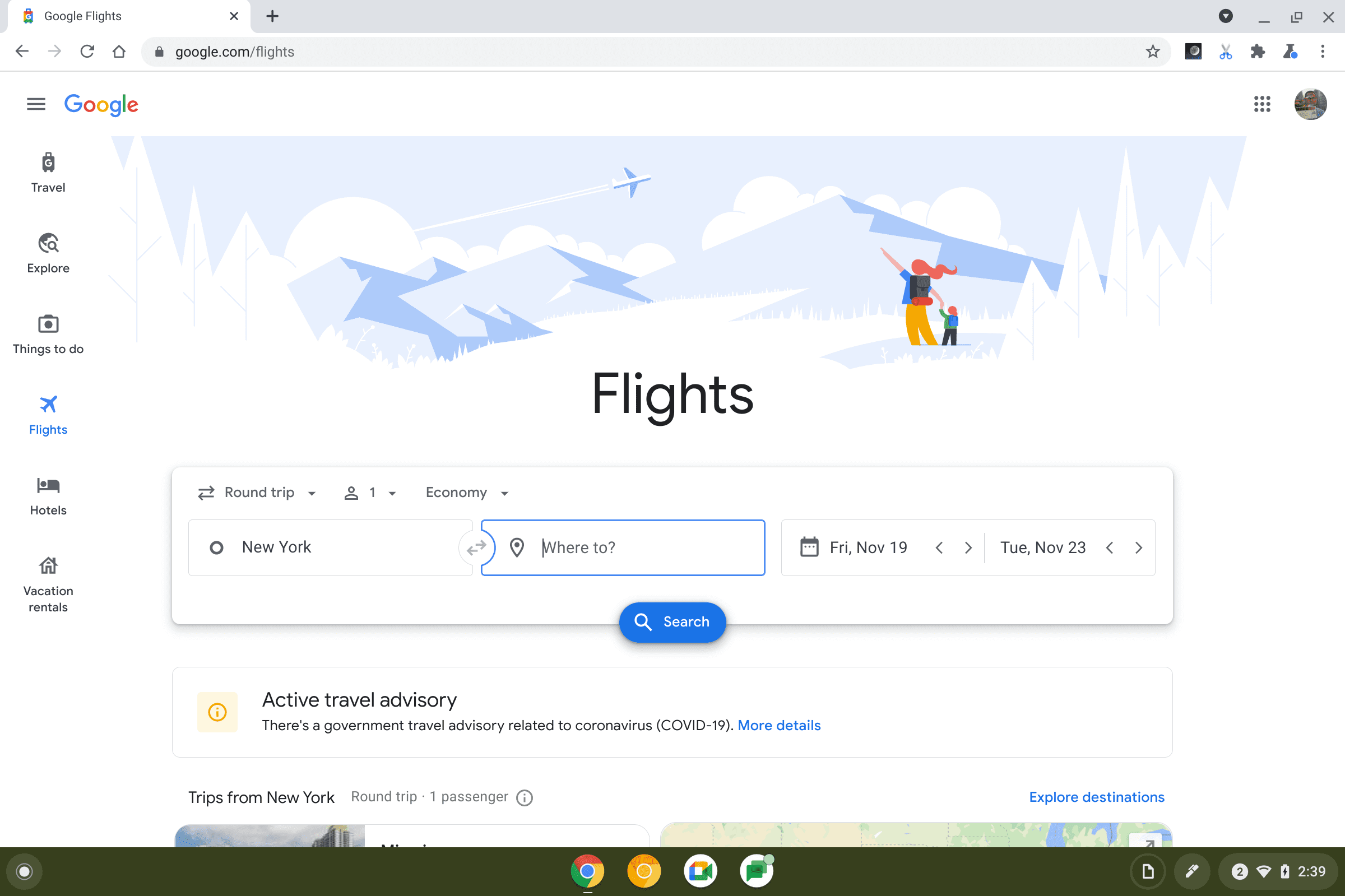Click the hamburger menu icon
This screenshot has height=896, width=1345.
[x=36, y=104]
